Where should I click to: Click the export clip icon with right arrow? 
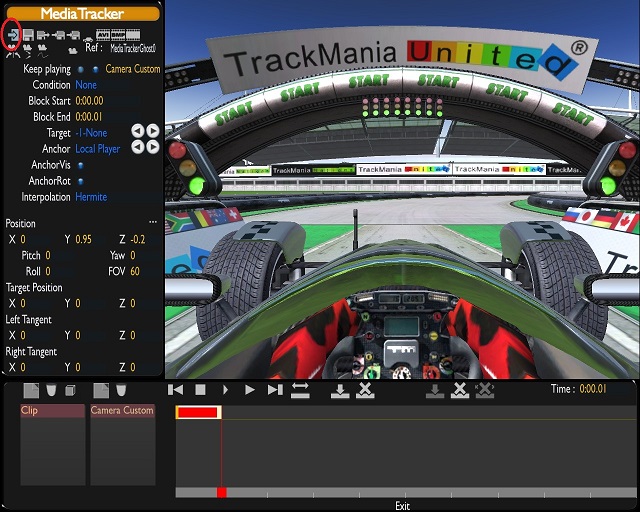pos(43,35)
